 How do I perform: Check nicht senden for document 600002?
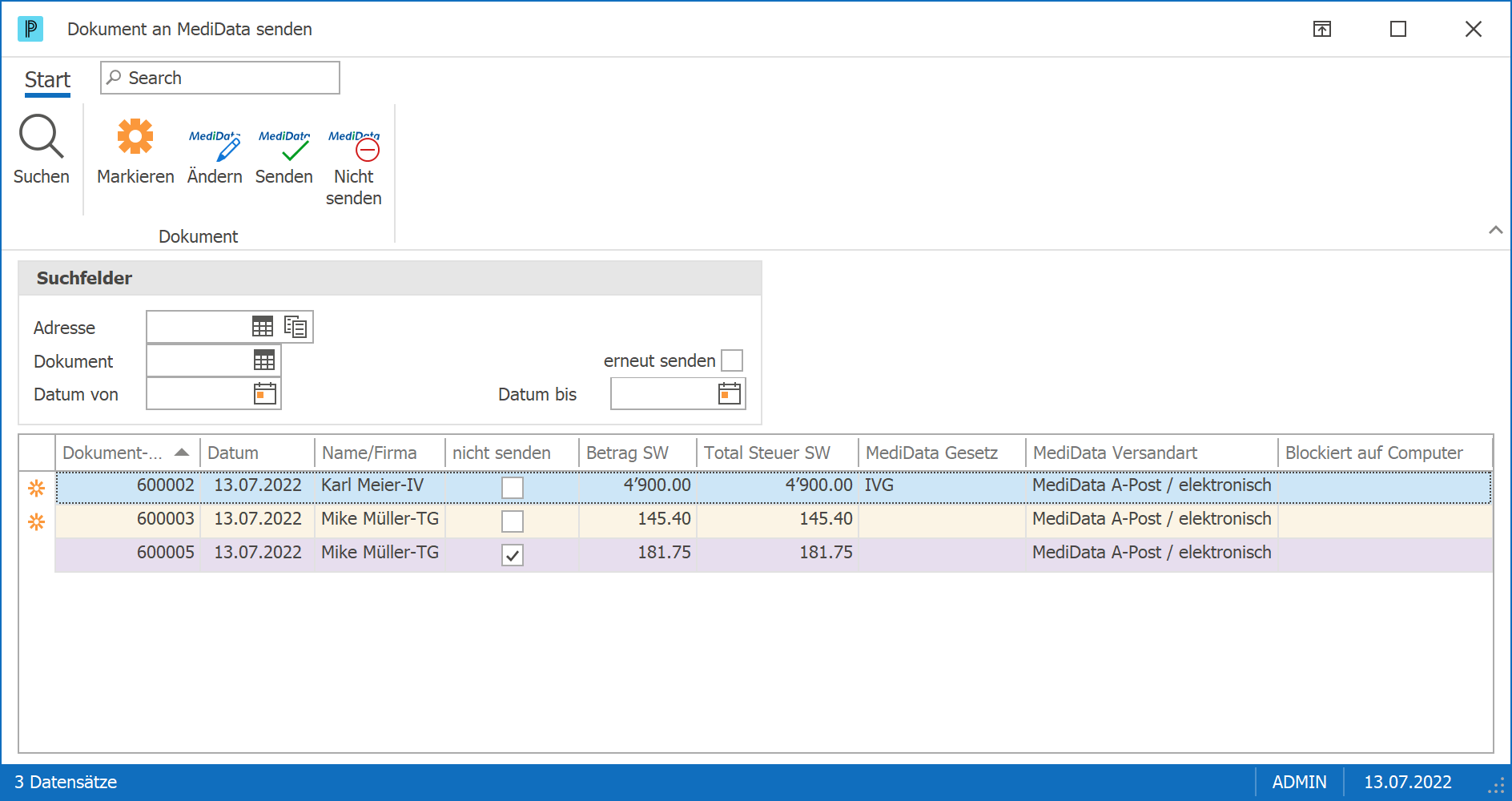coord(513,487)
